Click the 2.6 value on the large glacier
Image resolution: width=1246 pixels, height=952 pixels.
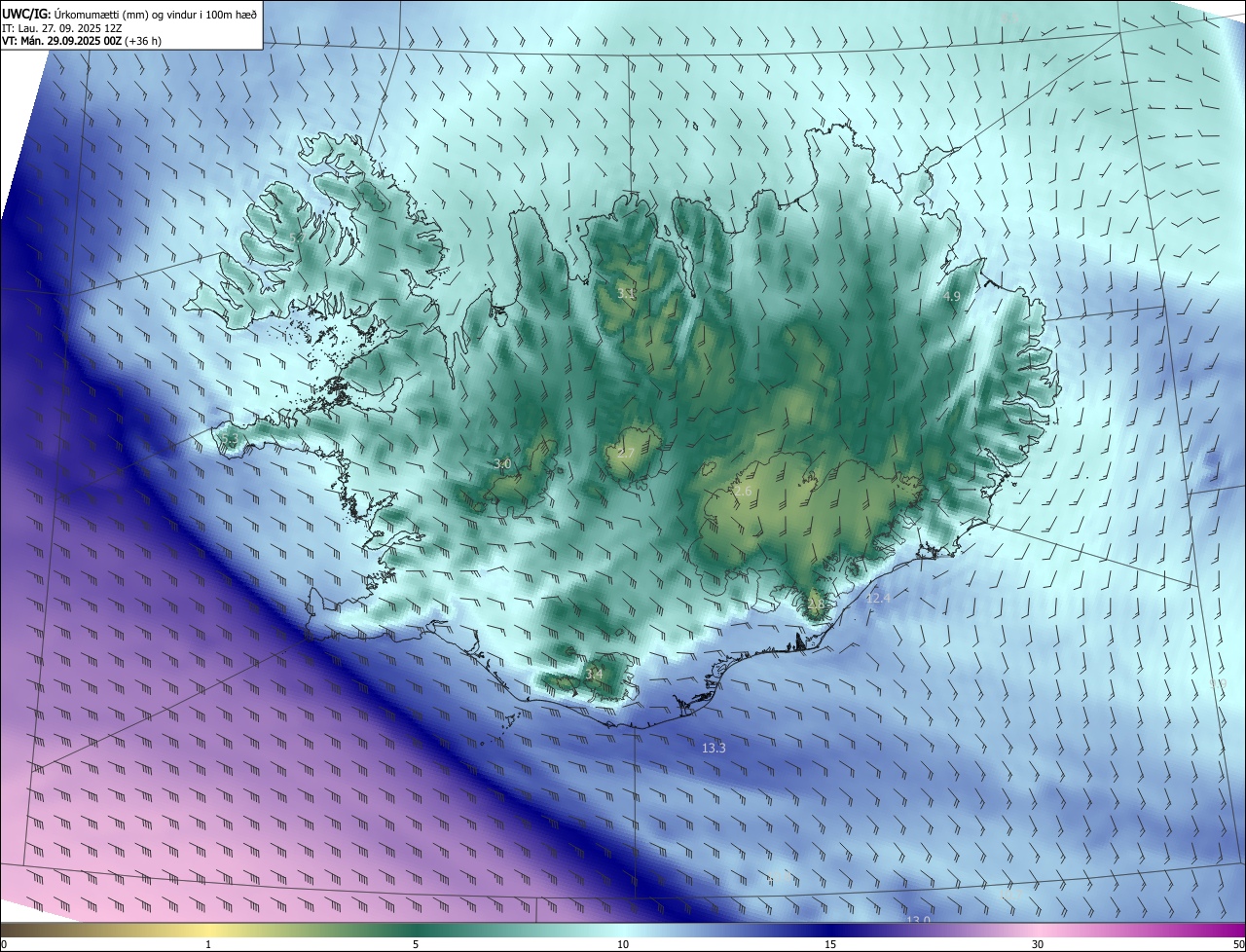coord(743,492)
